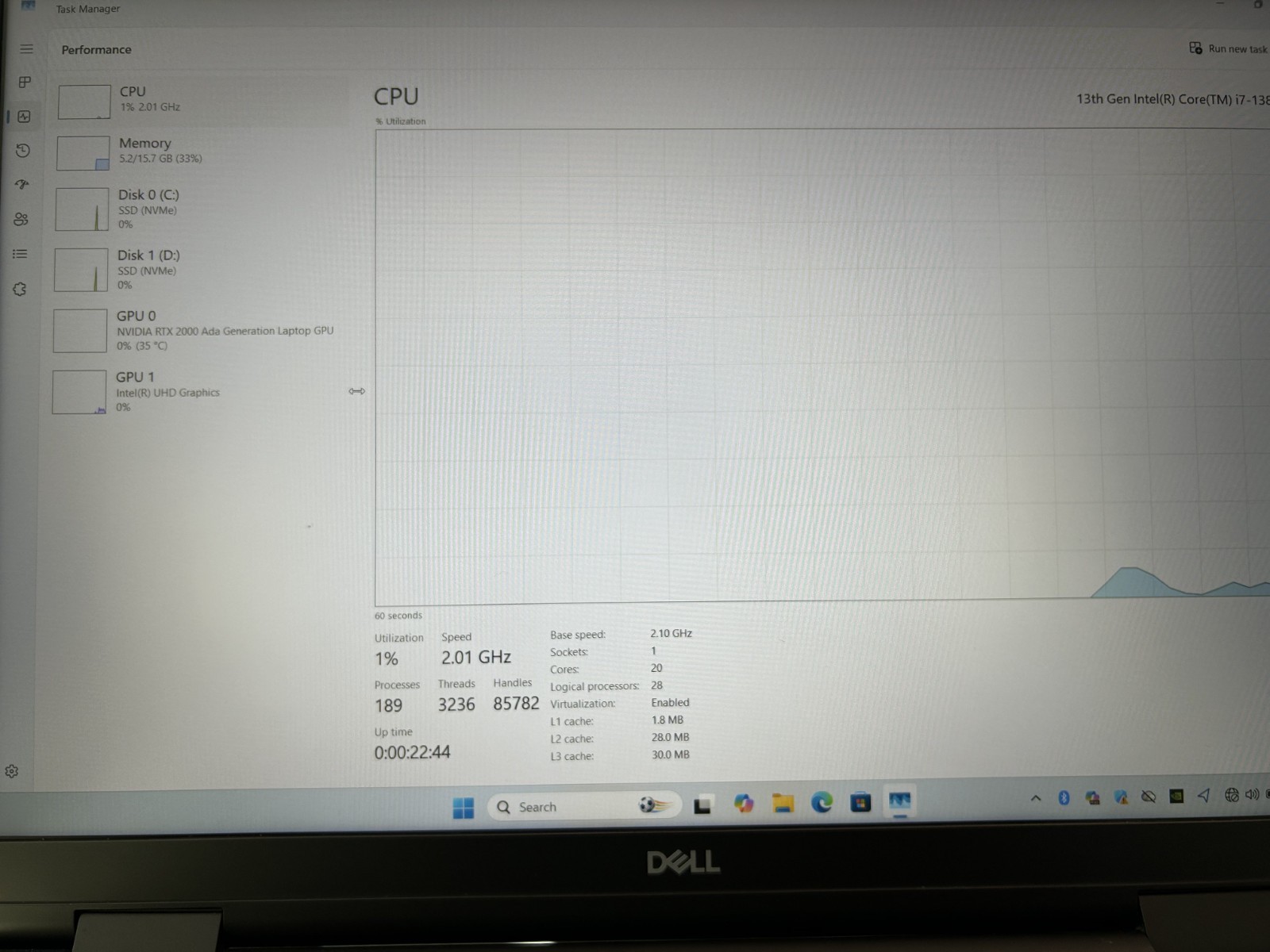This screenshot has width=1270, height=952.
Task: Click the location arrow tray icon
Action: coord(1204,795)
